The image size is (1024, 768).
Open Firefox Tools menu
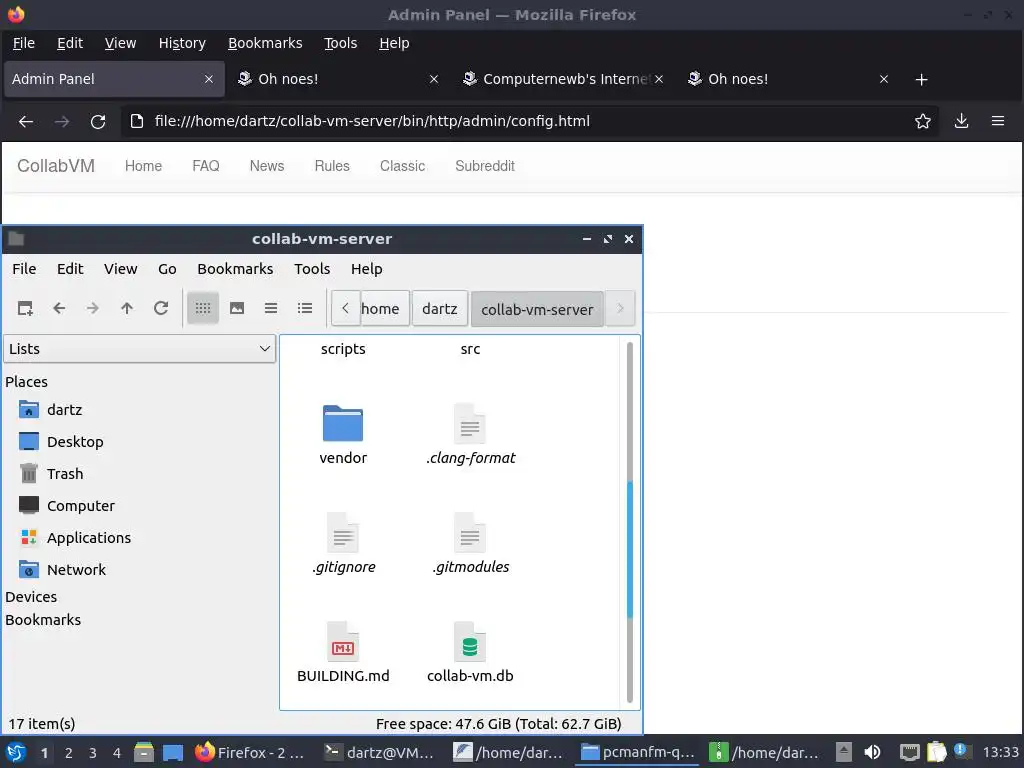coord(340,43)
